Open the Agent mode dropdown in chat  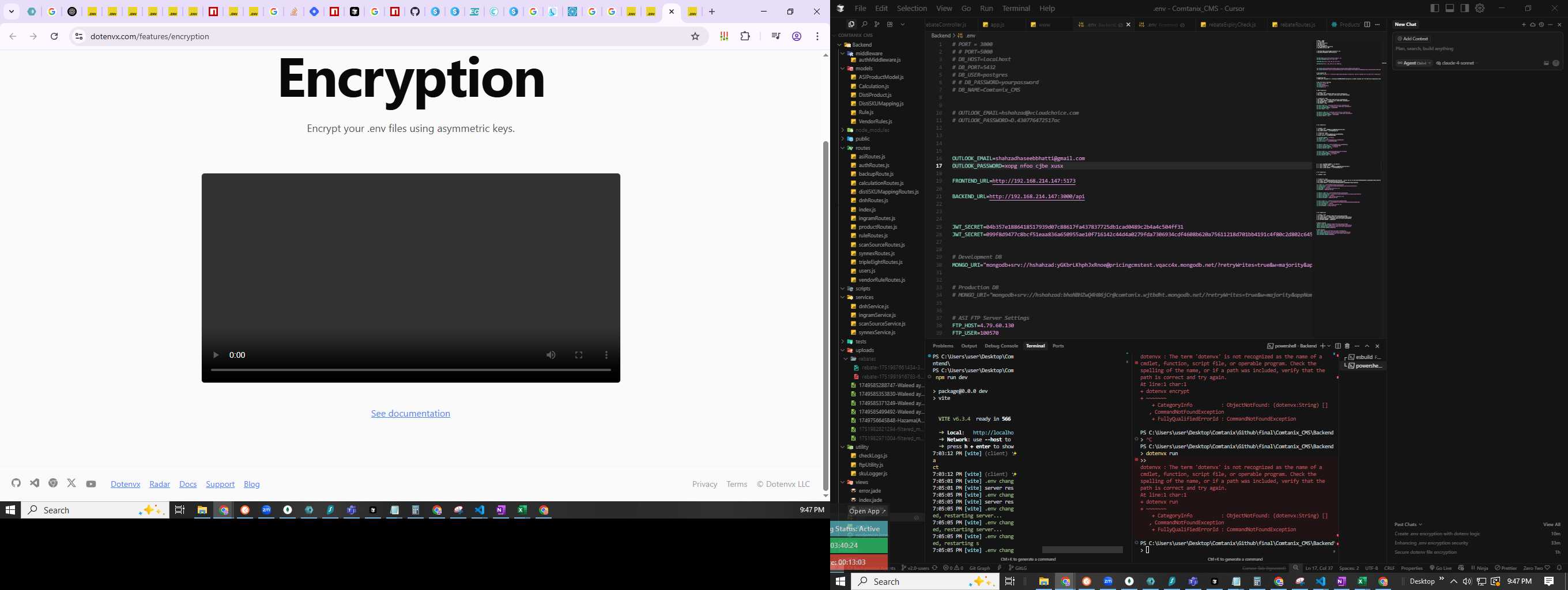click(1414, 63)
